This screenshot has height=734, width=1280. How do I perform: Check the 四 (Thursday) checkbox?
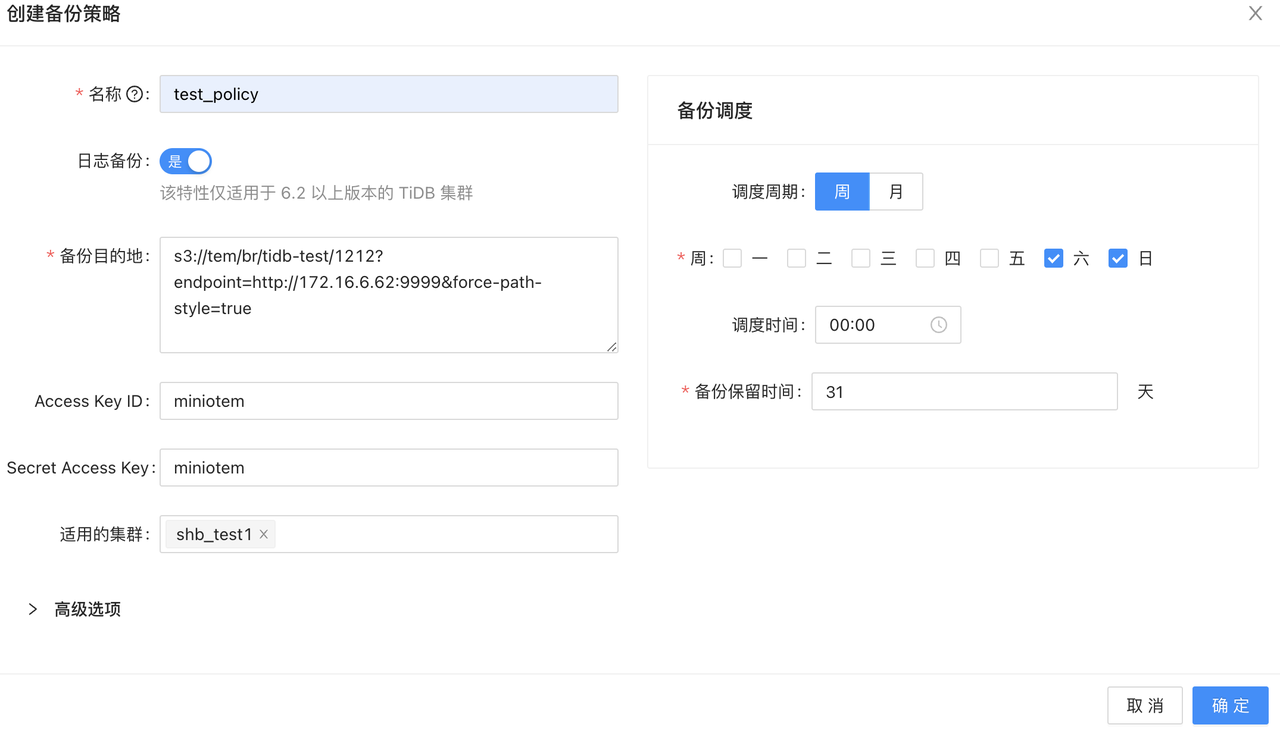click(925, 258)
